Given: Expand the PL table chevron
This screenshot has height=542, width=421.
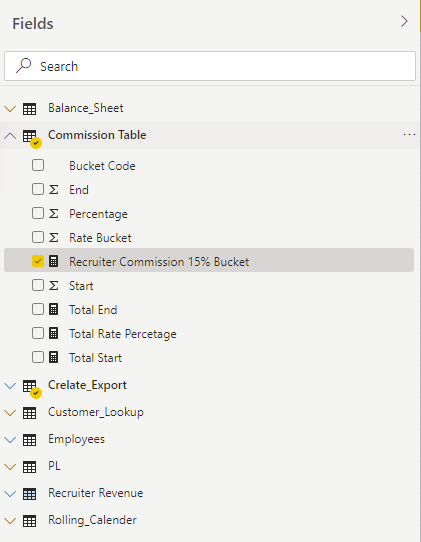Looking at the screenshot, I should click(x=10, y=467).
